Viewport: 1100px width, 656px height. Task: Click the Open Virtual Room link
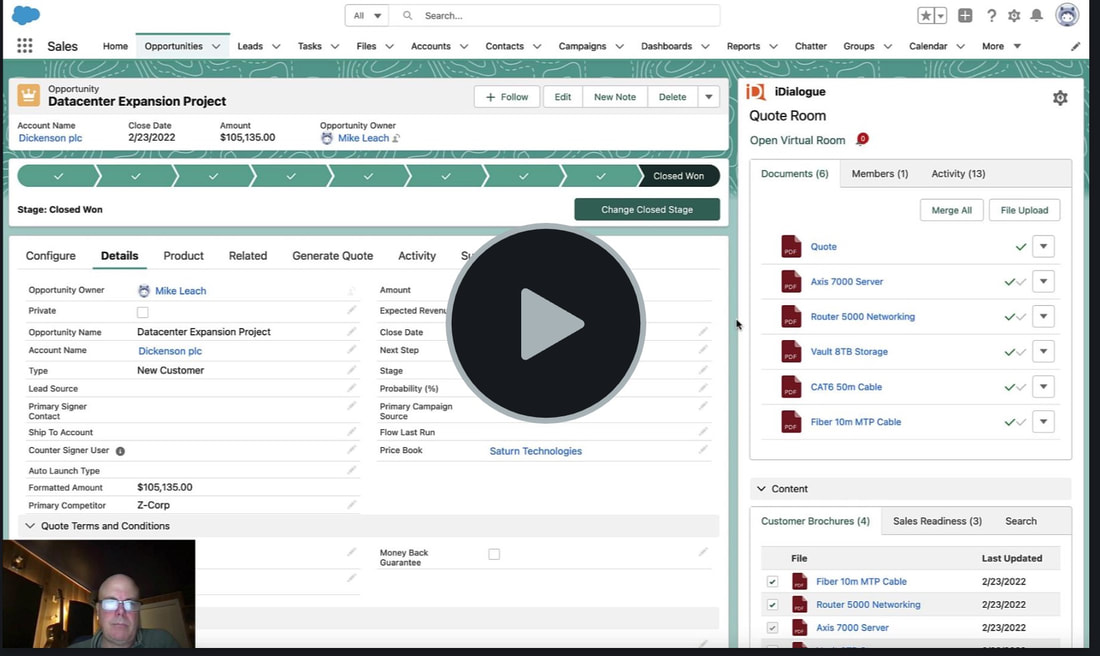coord(797,140)
